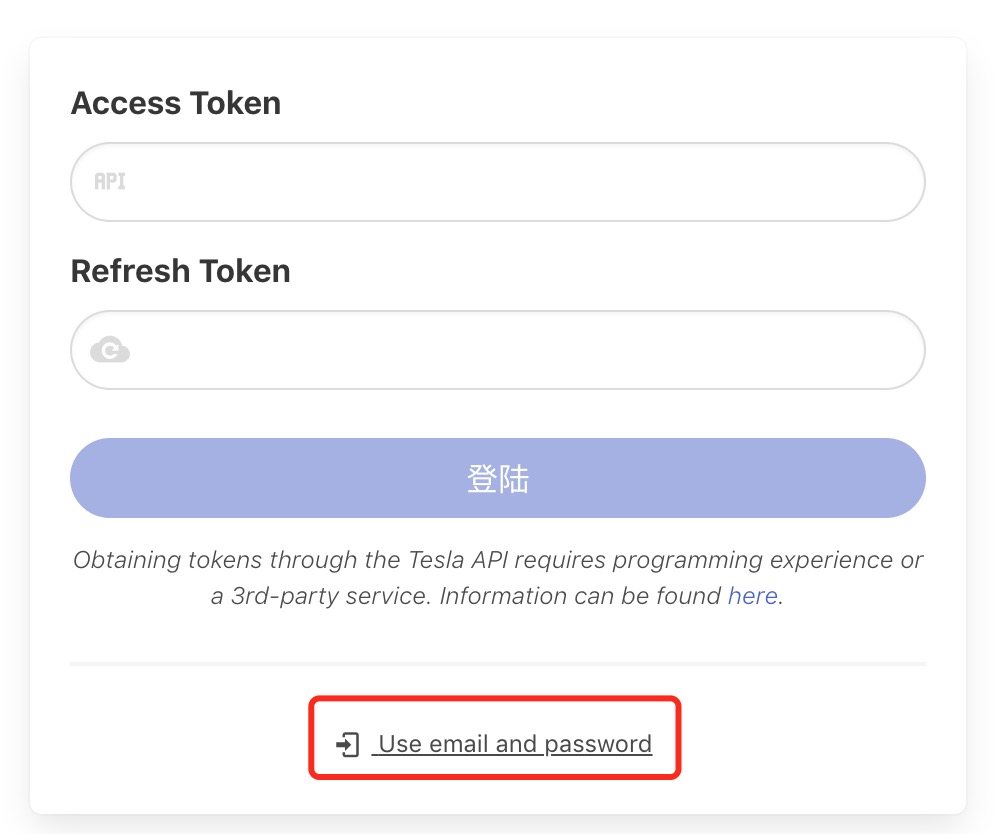Click the cloud refresh icon in Refresh Token field

109,350
